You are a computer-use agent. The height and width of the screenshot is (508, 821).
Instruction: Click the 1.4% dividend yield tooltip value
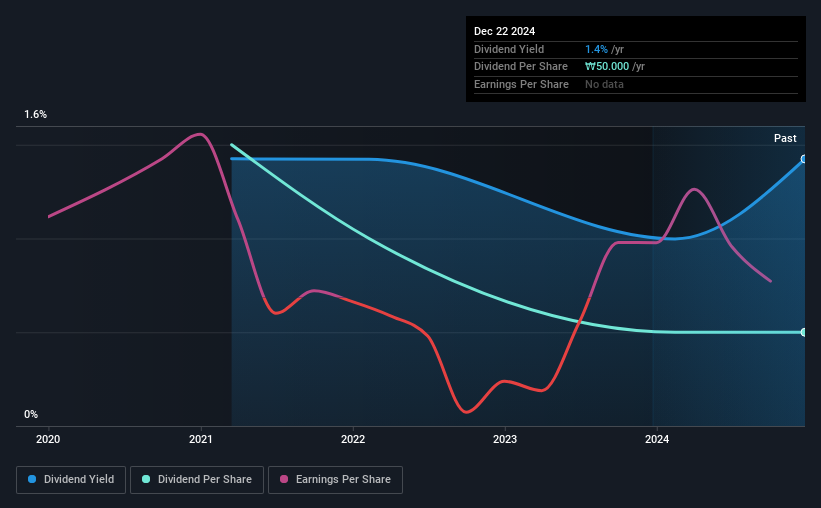click(596, 49)
